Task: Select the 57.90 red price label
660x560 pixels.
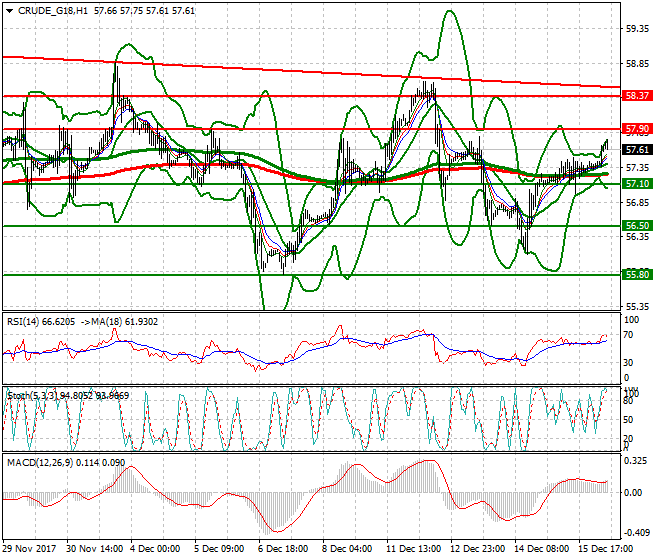Action: point(637,129)
